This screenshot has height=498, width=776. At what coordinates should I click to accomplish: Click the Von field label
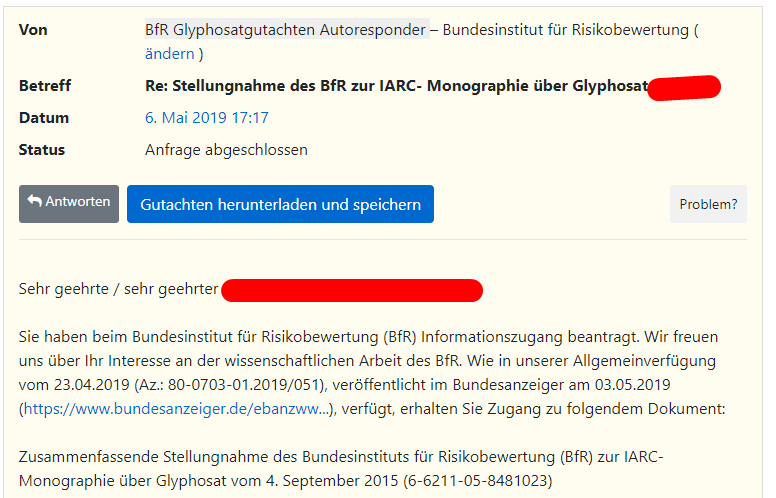(x=33, y=30)
